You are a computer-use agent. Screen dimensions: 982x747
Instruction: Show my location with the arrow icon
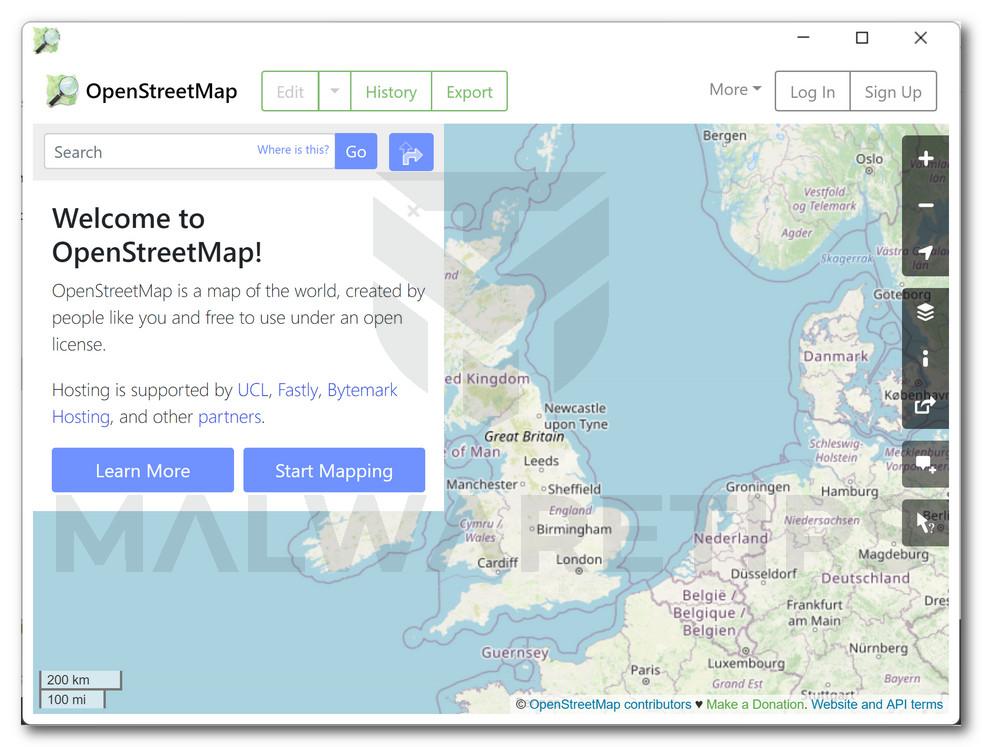pyautogui.click(x=925, y=252)
